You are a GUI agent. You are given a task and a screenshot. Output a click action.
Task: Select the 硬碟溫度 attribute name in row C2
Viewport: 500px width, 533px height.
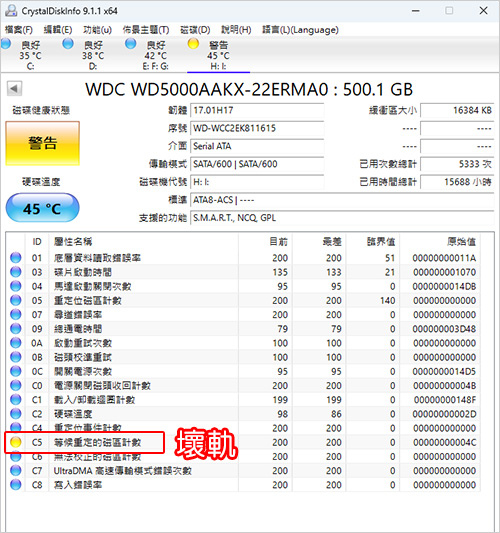point(73,414)
